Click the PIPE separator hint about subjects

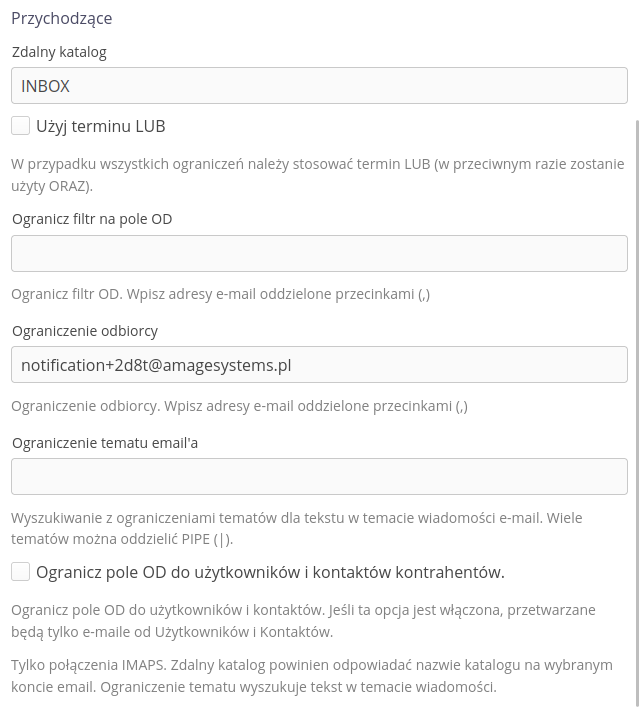[296, 528]
